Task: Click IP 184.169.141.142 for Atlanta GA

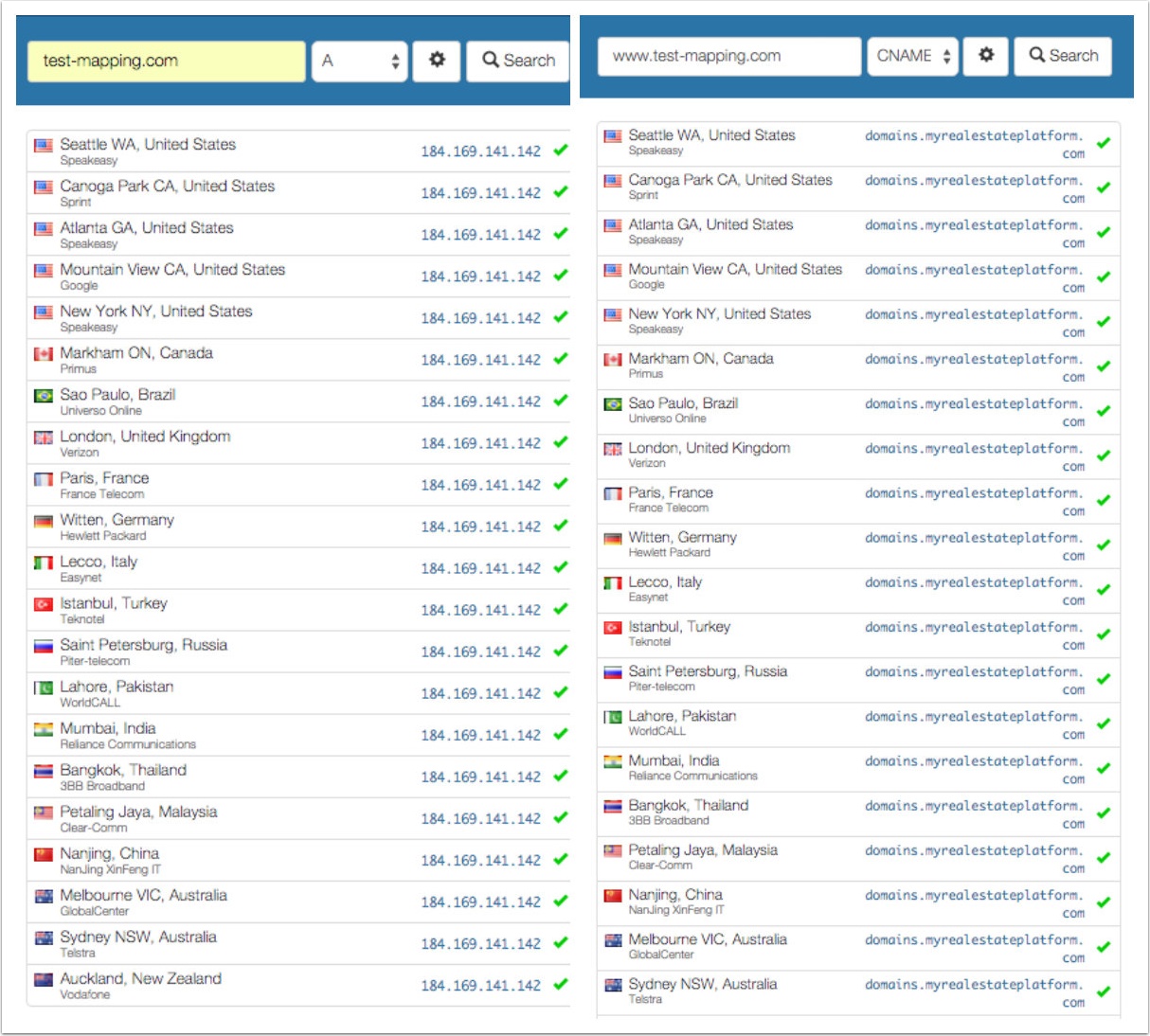Action: click(481, 235)
